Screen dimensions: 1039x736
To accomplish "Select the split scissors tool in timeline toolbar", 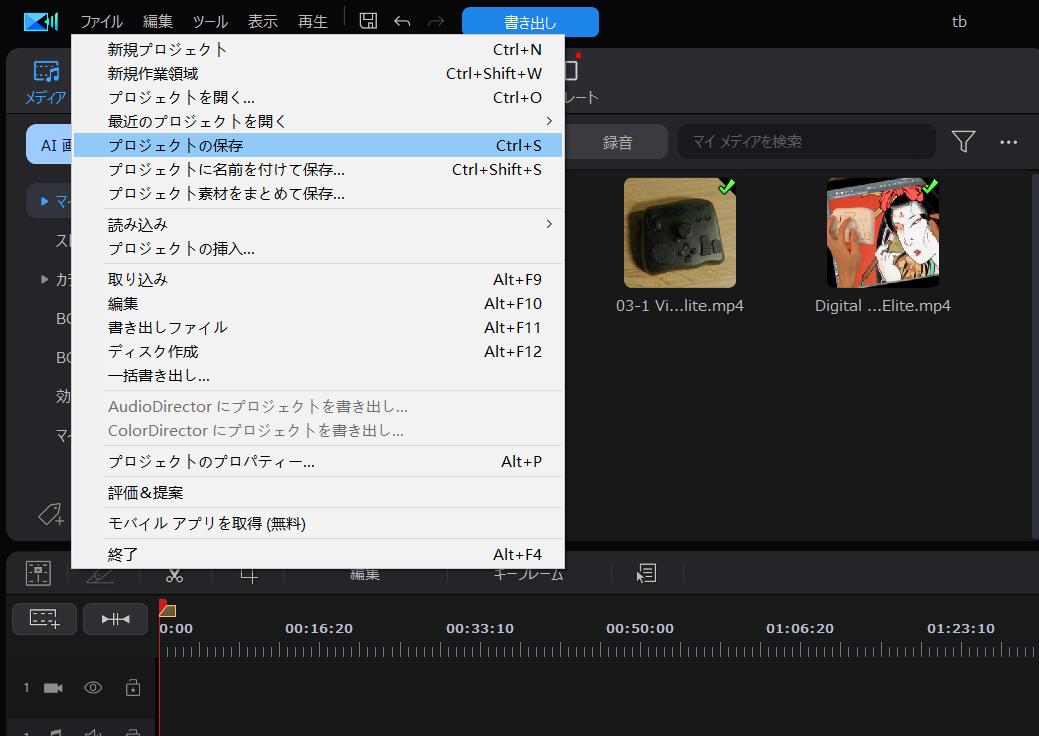I will [174, 574].
